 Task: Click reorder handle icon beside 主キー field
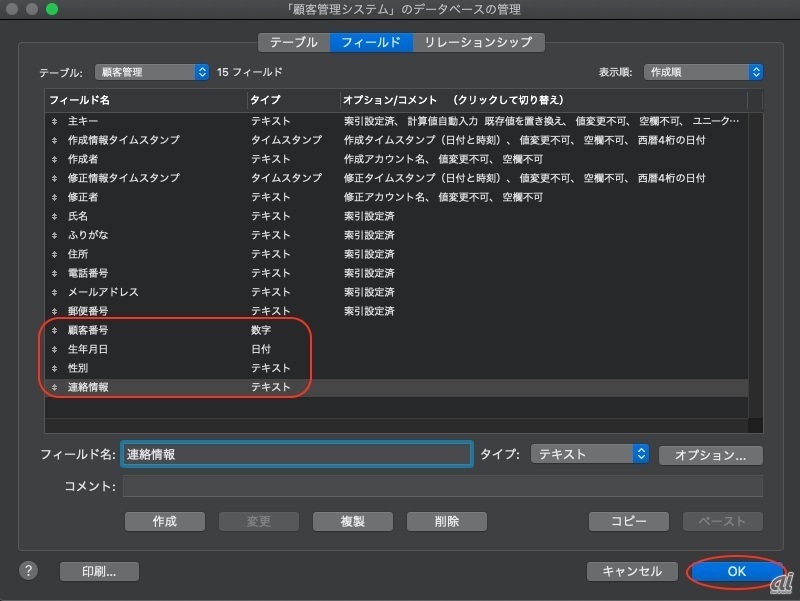tap(56, 121)
